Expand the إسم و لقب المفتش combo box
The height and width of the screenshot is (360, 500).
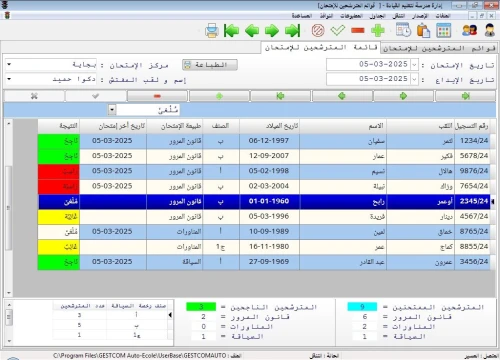pos(9,79)
